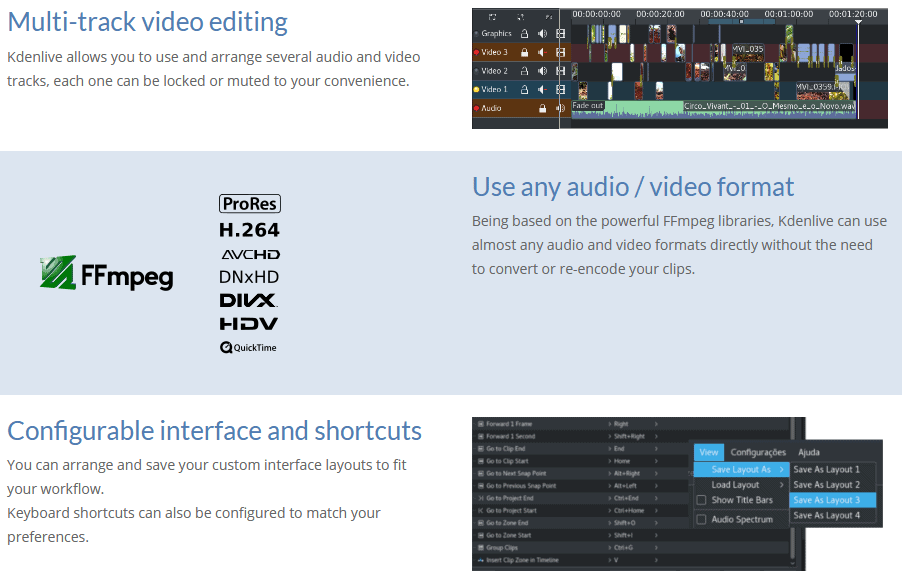The height and width of the screenshot is (583, 902).
Task: Click the blue zone bar in timeline ruler
Action: [x=741, y=22]
